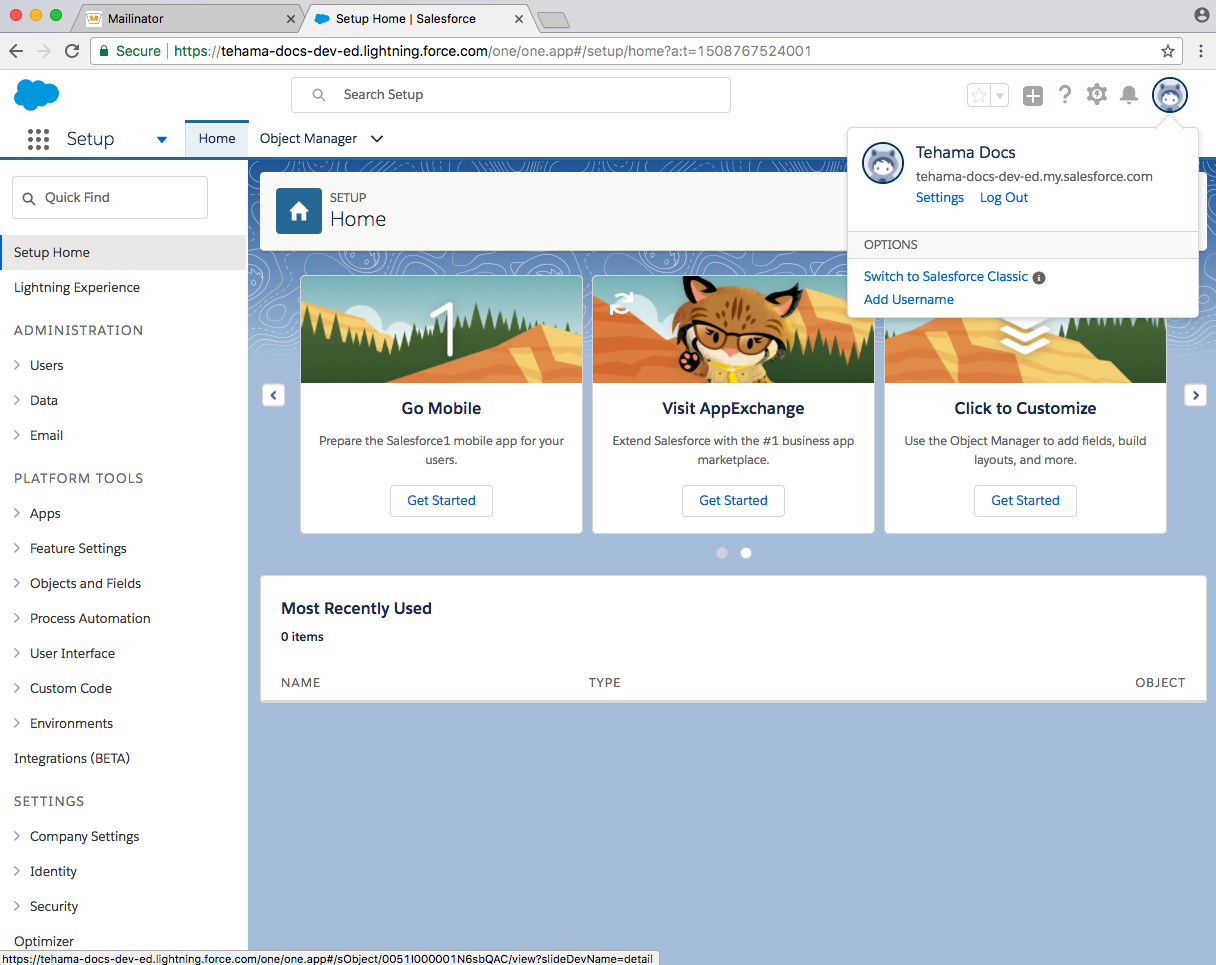Image resolution: width=1216 pixels, height=965 pixels.
Task: Click the Log Out link
Action: pyautogui.click(x=1004, y=198)
